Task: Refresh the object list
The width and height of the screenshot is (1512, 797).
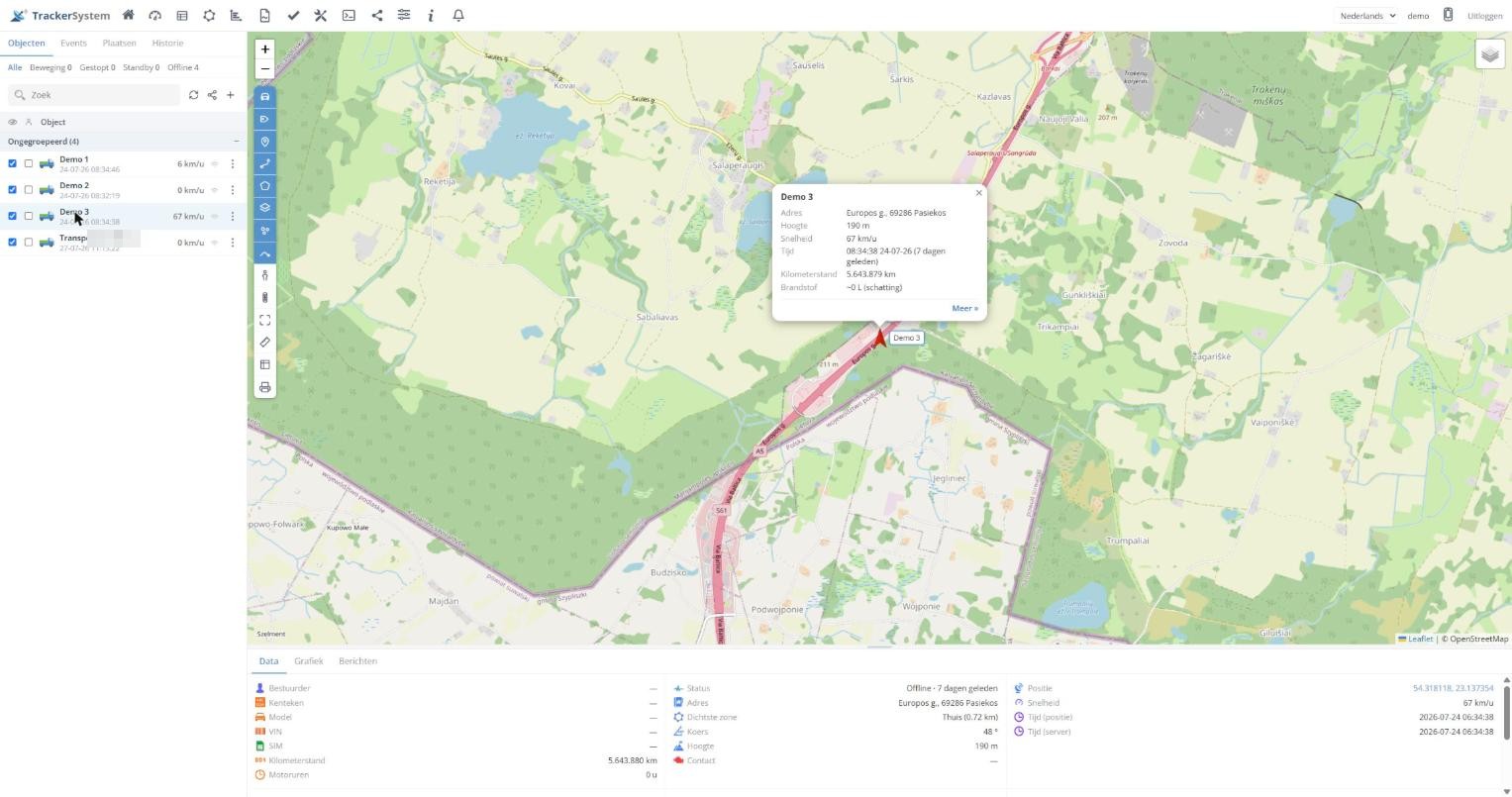Action: pyautogui.click(x=193, y=95)
